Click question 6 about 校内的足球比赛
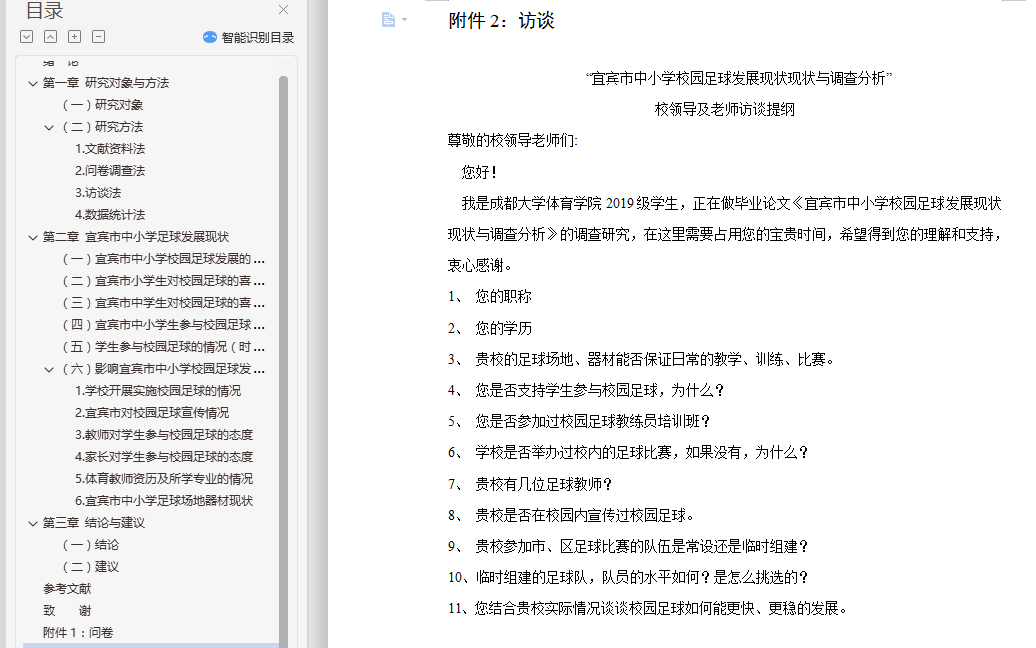This screenshot has width=1036, height=648. coord(628,452)
